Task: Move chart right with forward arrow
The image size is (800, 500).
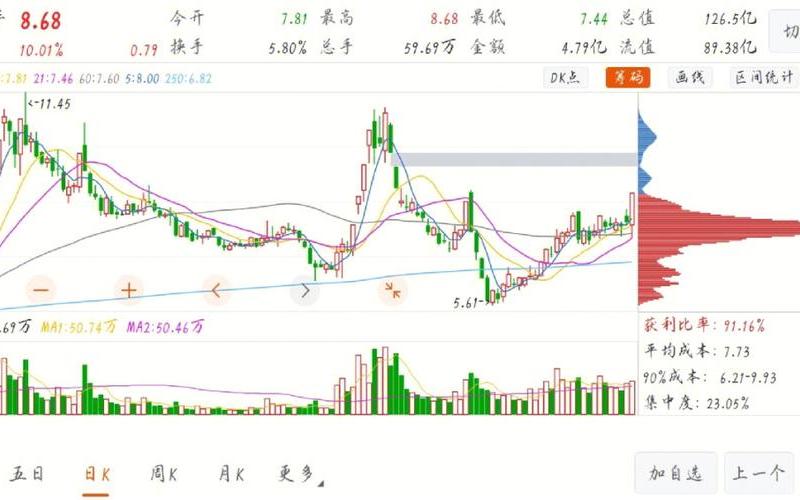Action: point(305,291)
